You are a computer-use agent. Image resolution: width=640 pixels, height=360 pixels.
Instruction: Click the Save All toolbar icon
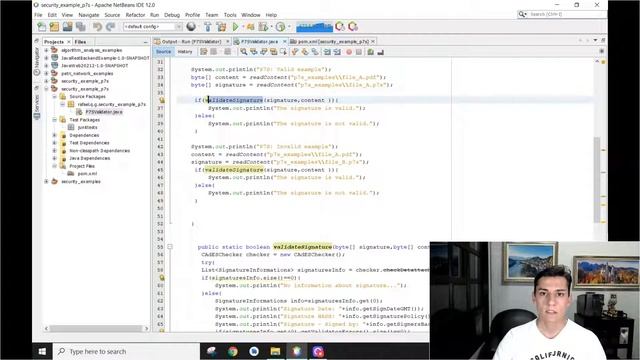[x=81, y=27]
